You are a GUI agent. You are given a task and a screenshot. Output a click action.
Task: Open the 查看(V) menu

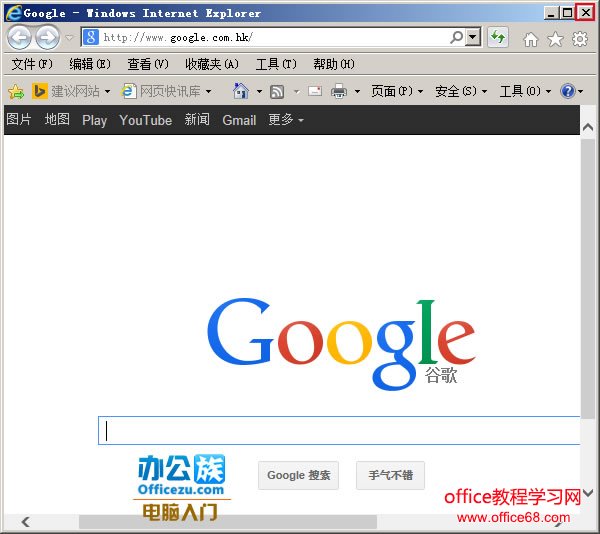coord(148,64)
